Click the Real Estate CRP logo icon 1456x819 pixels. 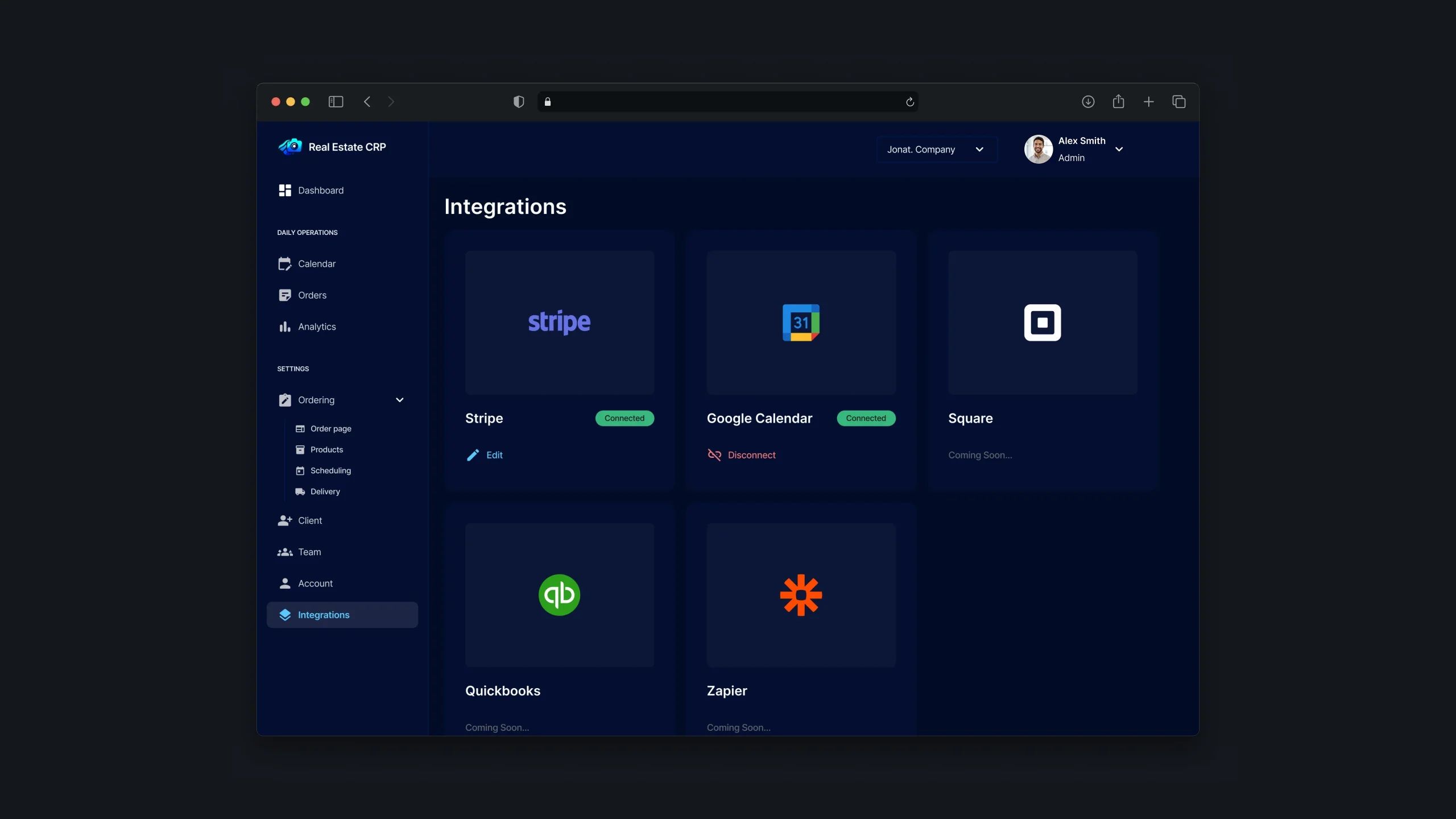[x=290, y=147]
